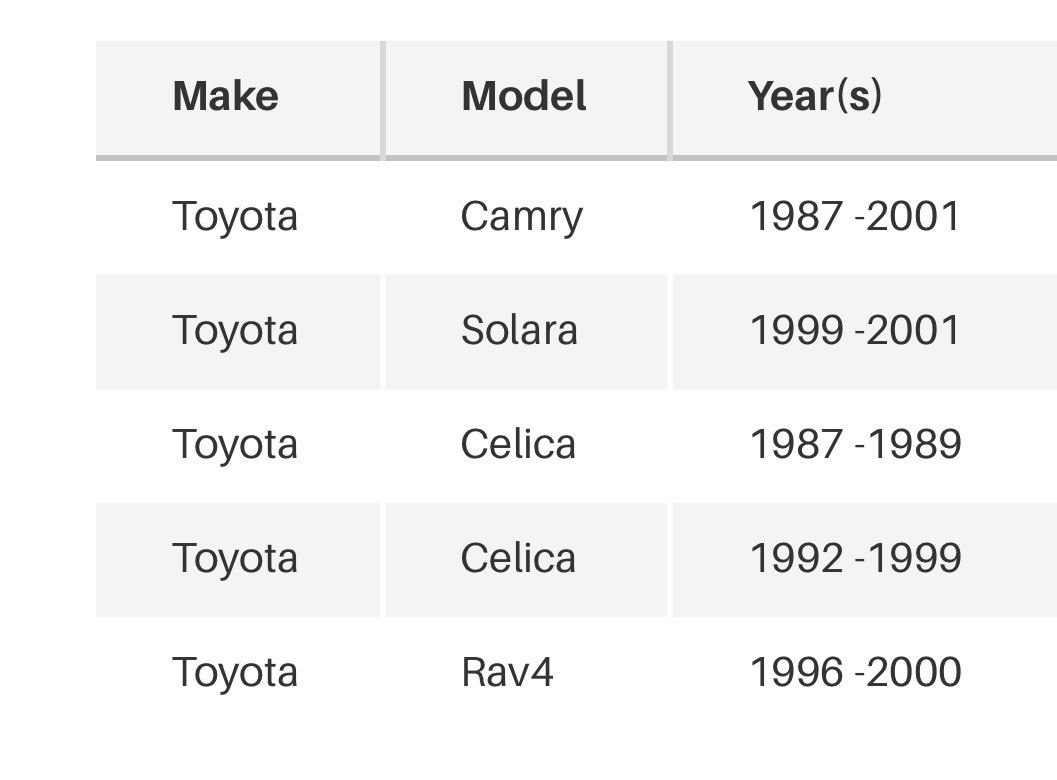Screen dimensions: 1057x780
Task: Click Toyota in the Camry row
Action: click(235, 218)
